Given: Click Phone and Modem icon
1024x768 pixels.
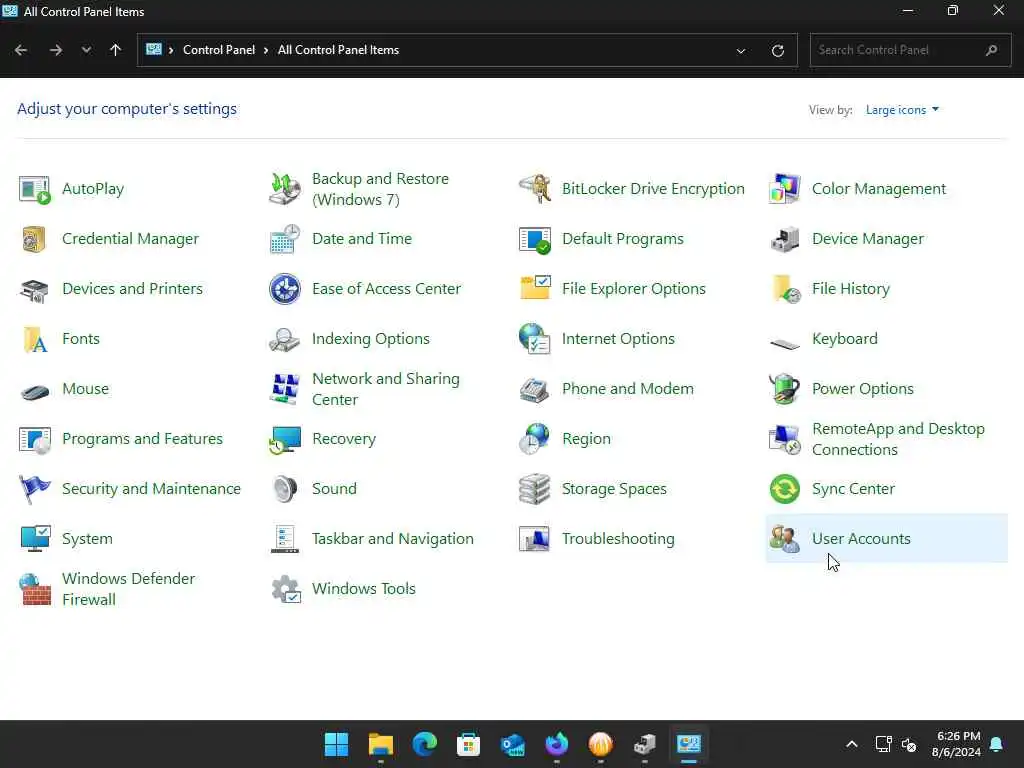Looking at the screenshot, I should pyautogui.click(x=535, y=390).
